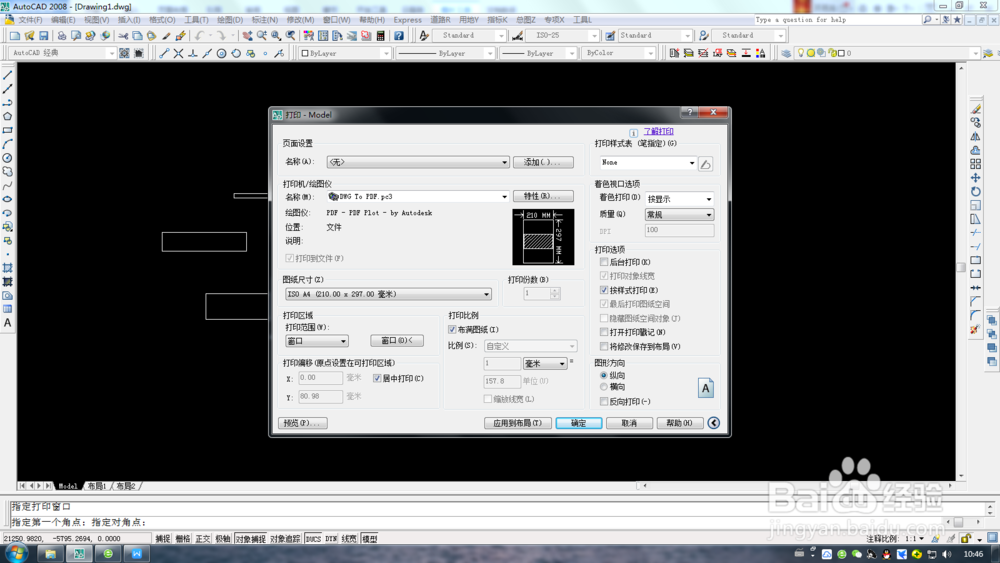Open the Layer Properties Manager icon

786,54
